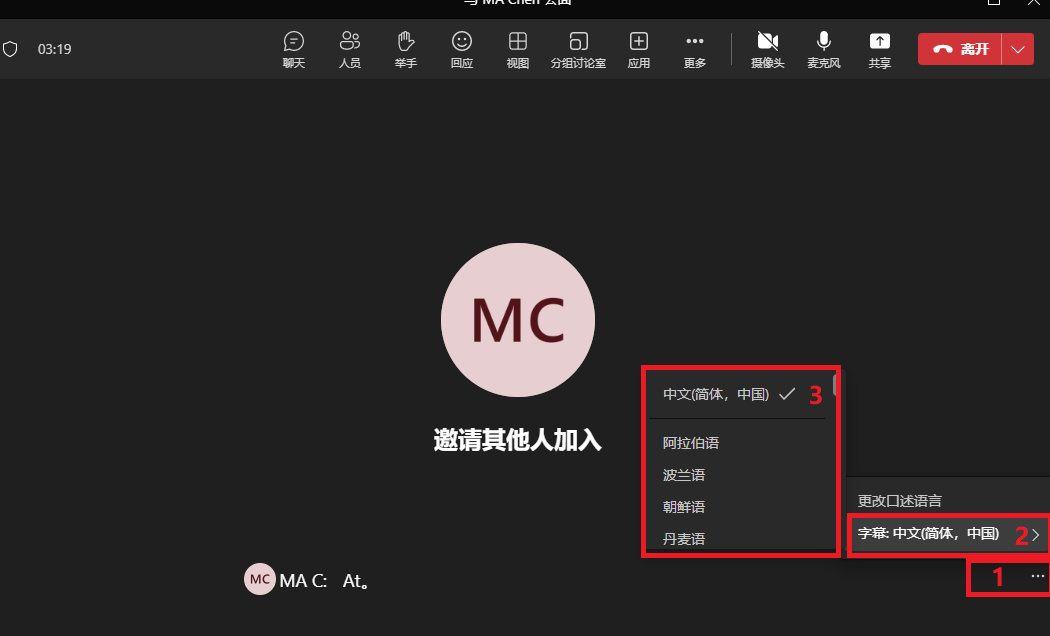1050x636 pixels.
Task: Open caption settings ellipsis menu
Action: [x=1037, y=576]
